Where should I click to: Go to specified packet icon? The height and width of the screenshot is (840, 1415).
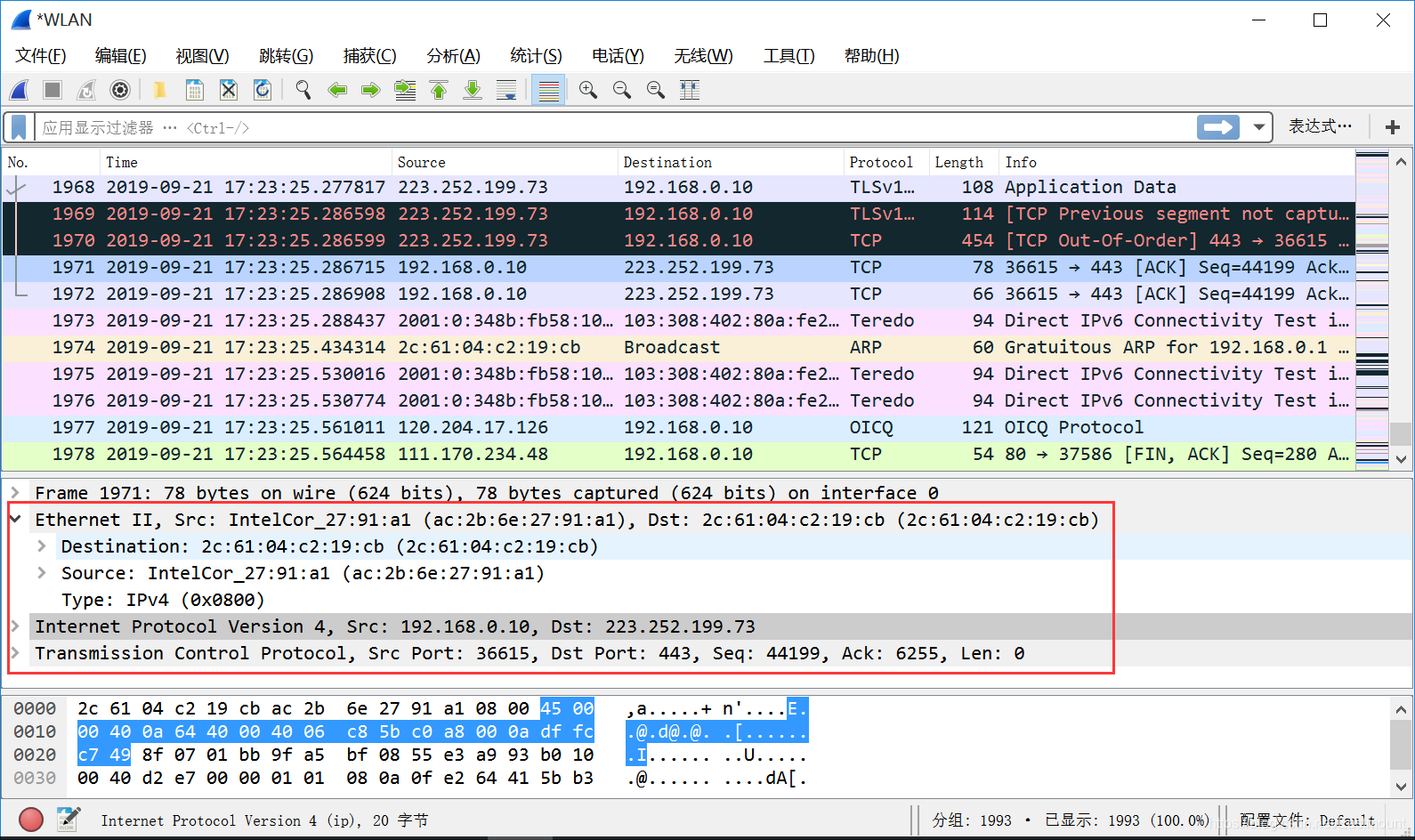click(x=405, y=90)
